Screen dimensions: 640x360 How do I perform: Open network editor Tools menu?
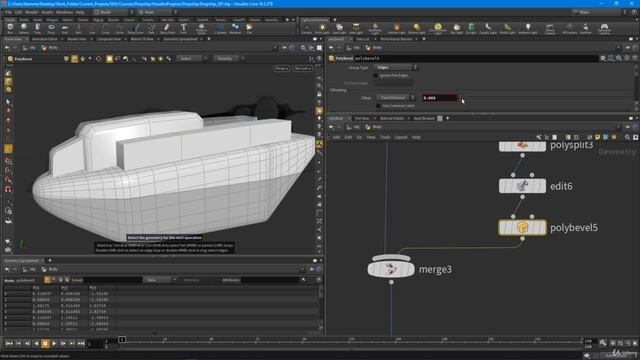[x=385, y=138]
